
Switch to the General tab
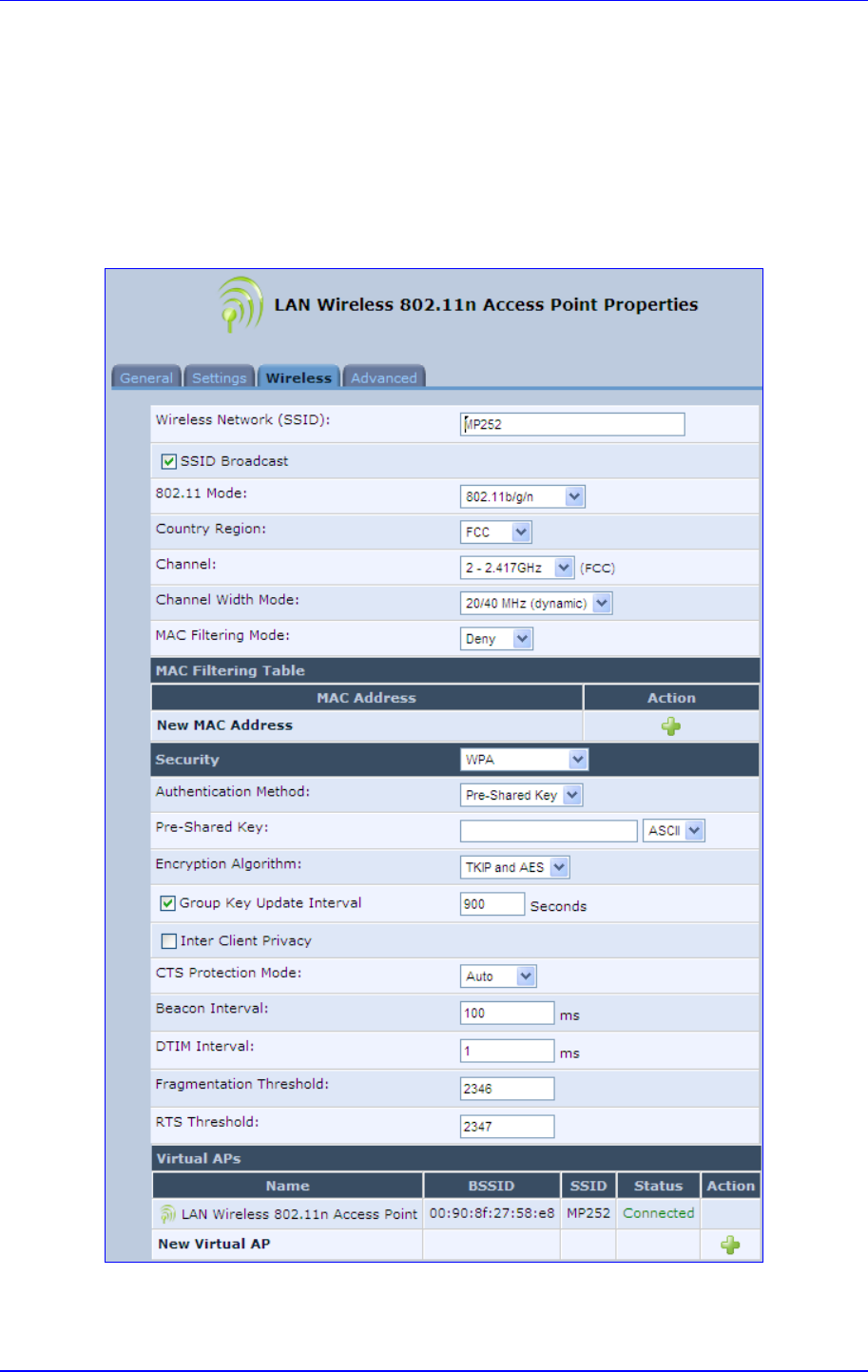click(x=146, y=377)
